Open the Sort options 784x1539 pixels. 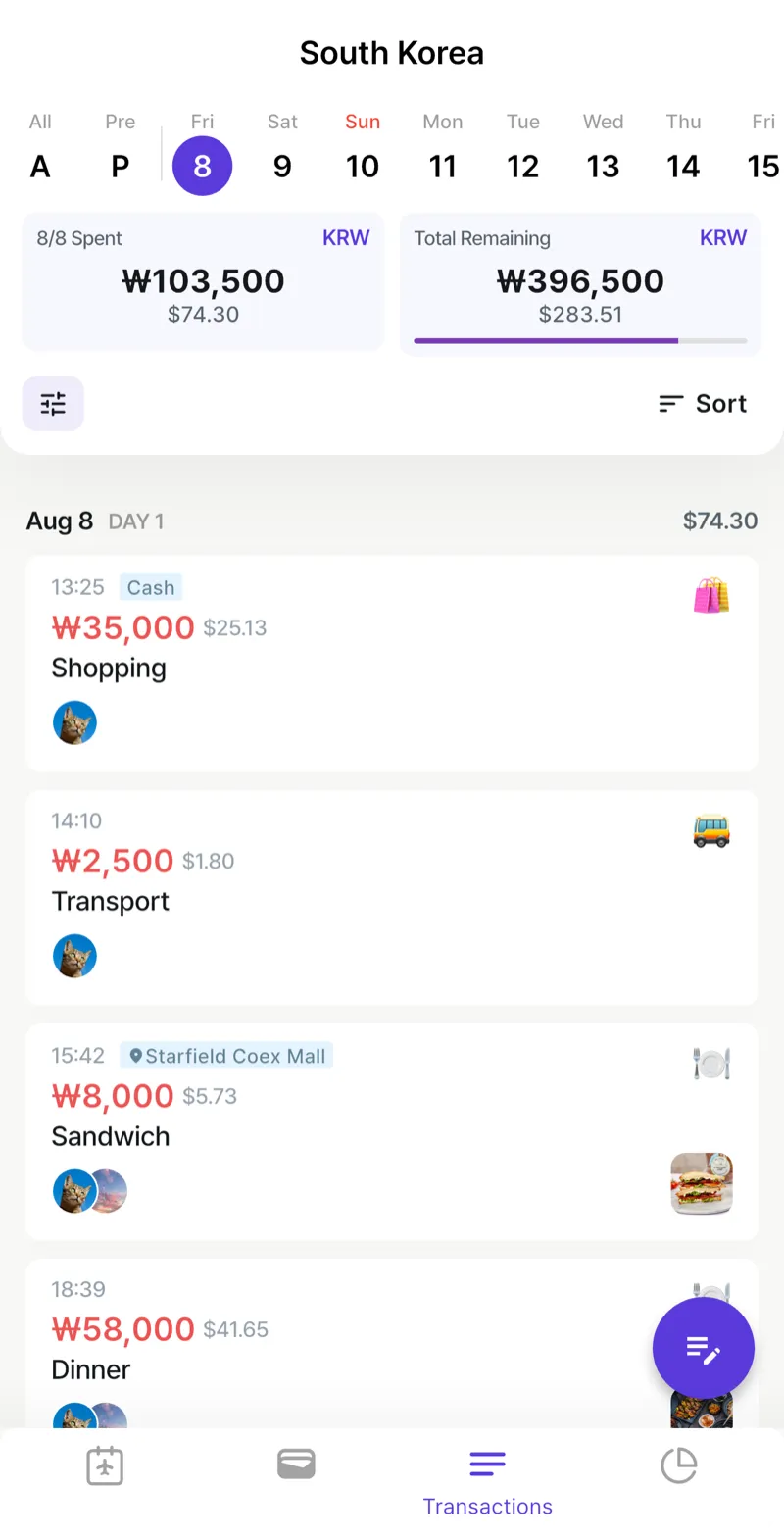(x=703, y=404)
